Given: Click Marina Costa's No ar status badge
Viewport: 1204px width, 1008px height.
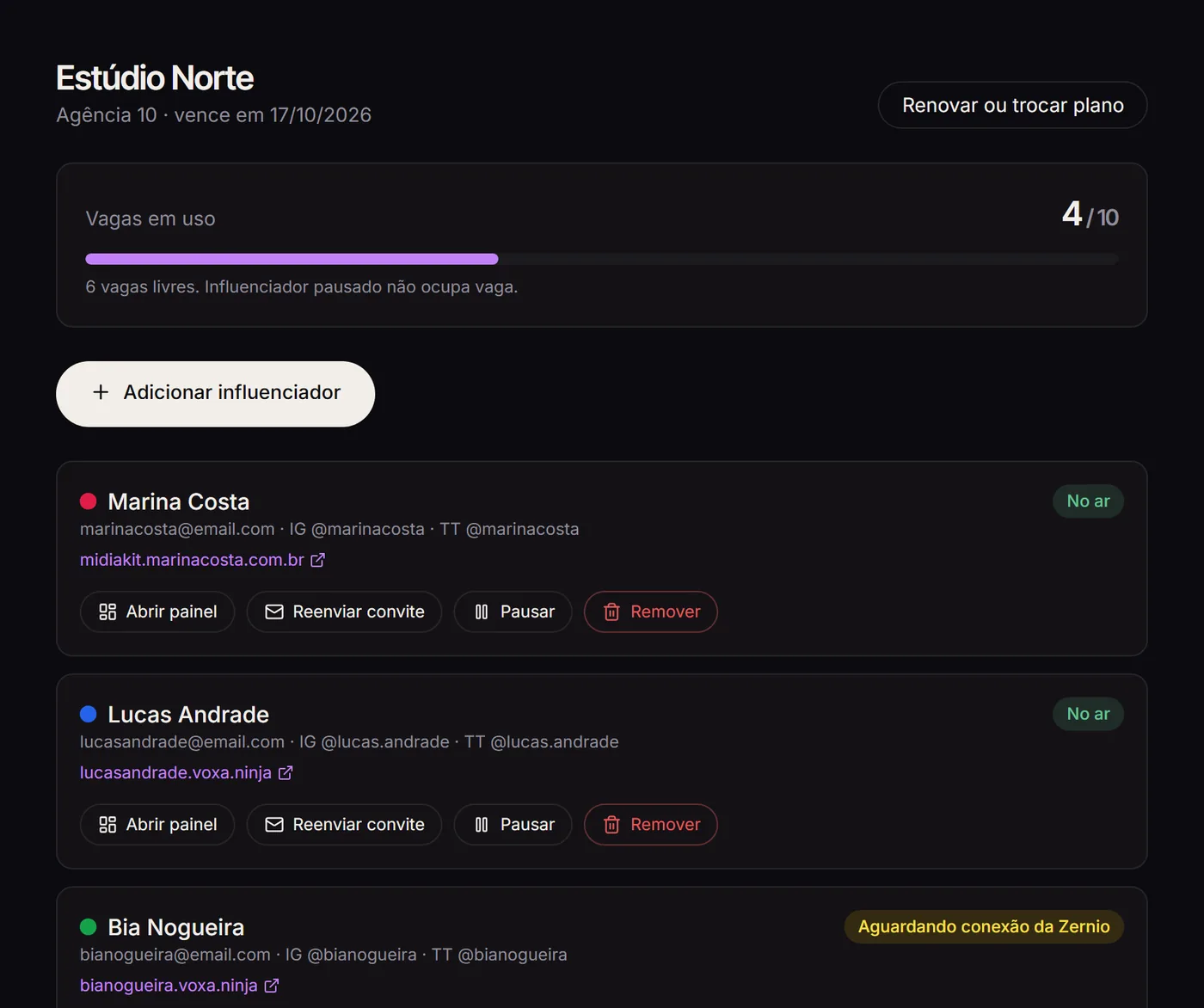Looking at the screenshot, I should click(x=1088, y=501).
